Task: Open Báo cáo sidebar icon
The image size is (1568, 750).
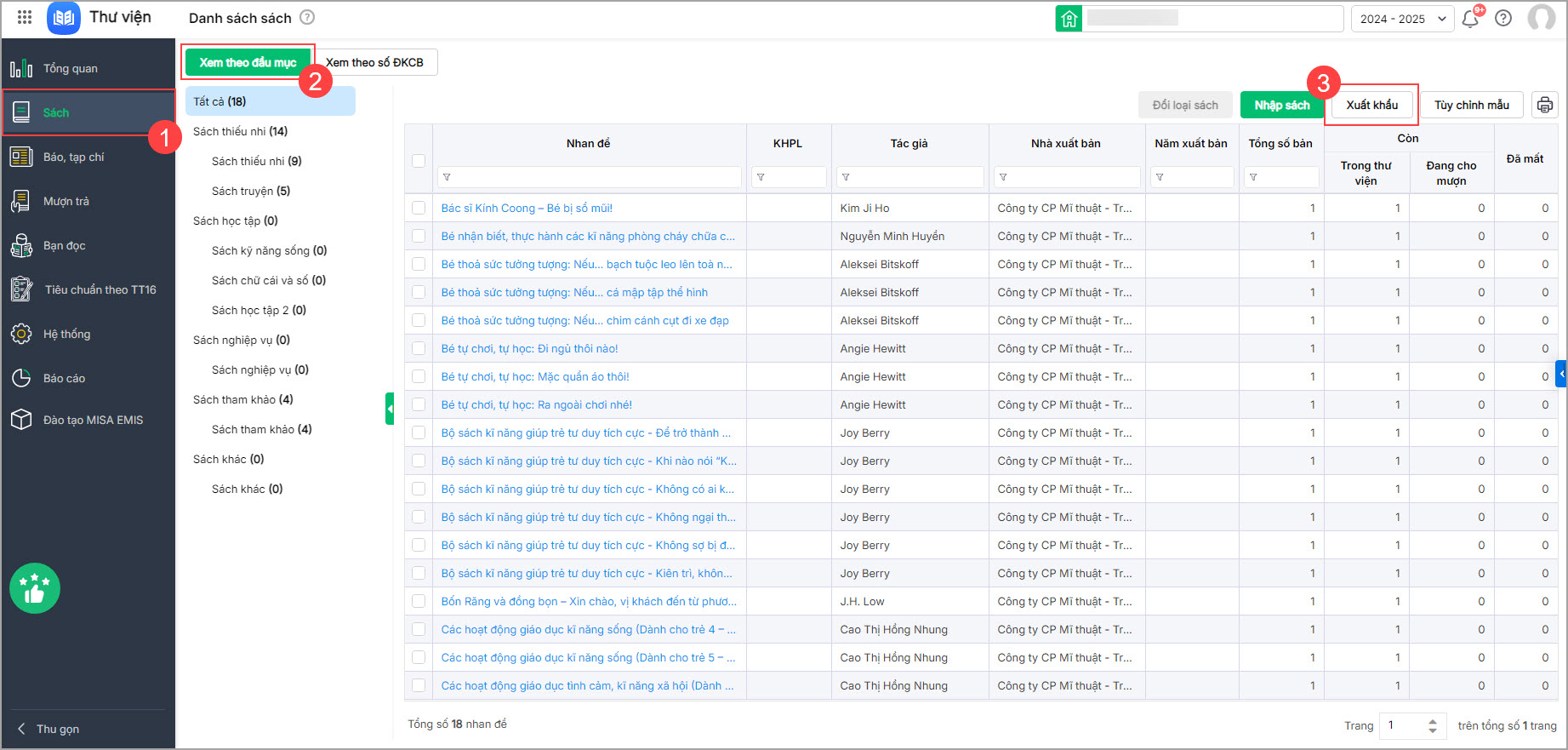Action: click(x=21, y=378)
